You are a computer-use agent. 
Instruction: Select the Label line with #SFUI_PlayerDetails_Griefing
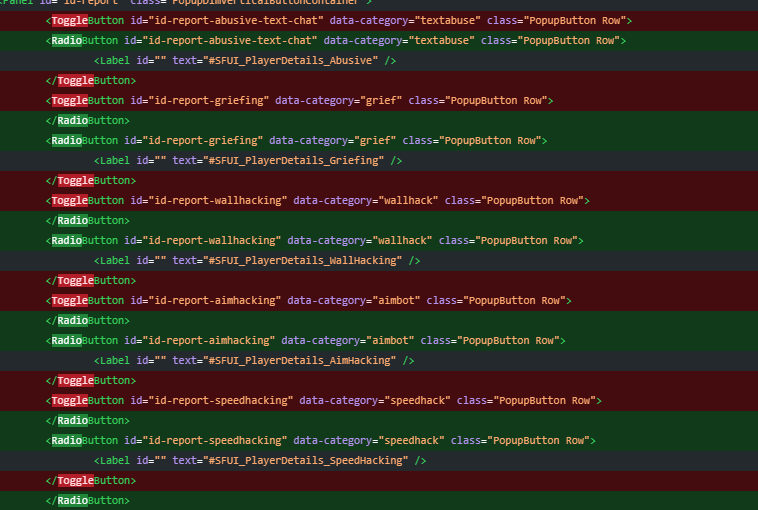(379, 160)
